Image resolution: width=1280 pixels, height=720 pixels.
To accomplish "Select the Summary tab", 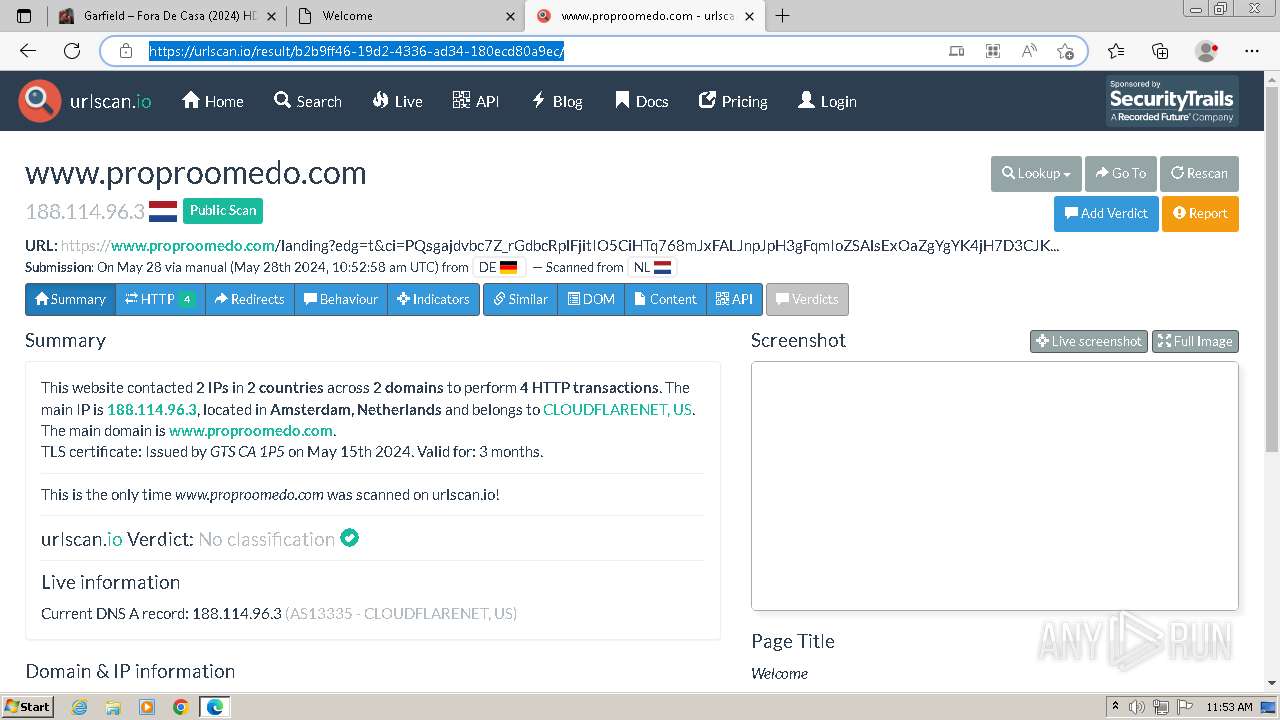I will (70, 299).
